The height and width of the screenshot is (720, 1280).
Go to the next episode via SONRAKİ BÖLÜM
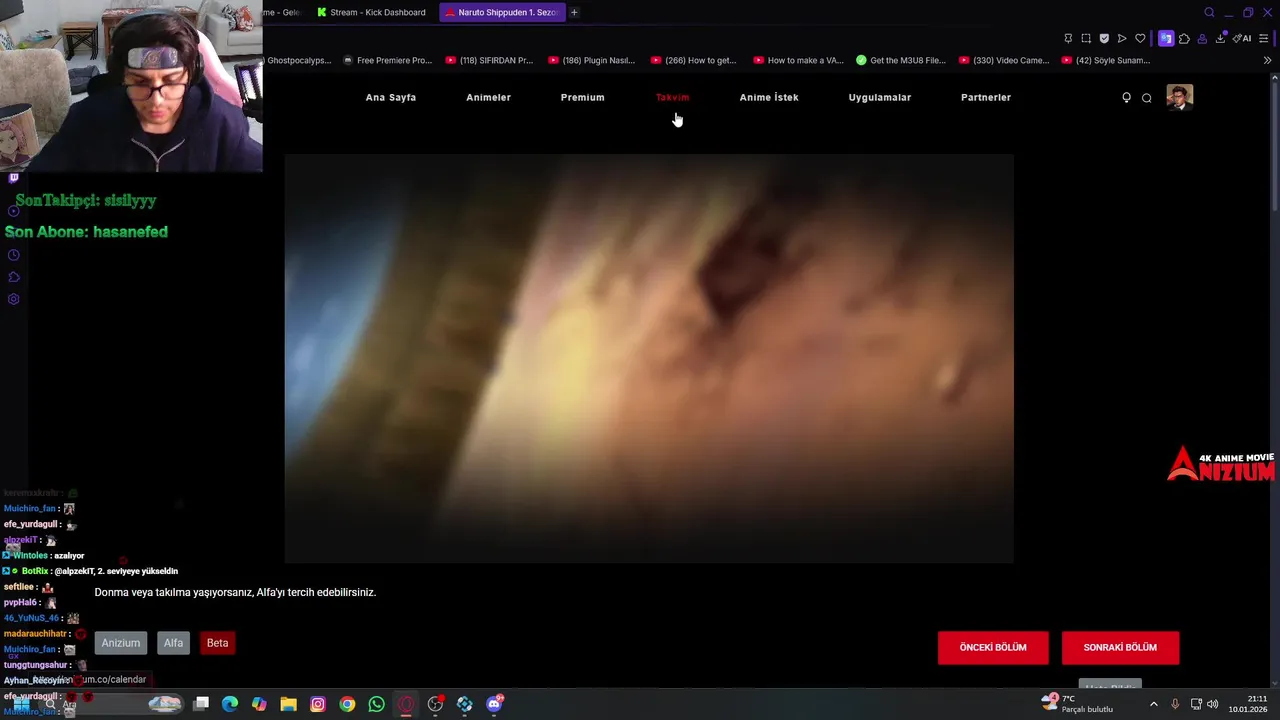[1120, 648]
